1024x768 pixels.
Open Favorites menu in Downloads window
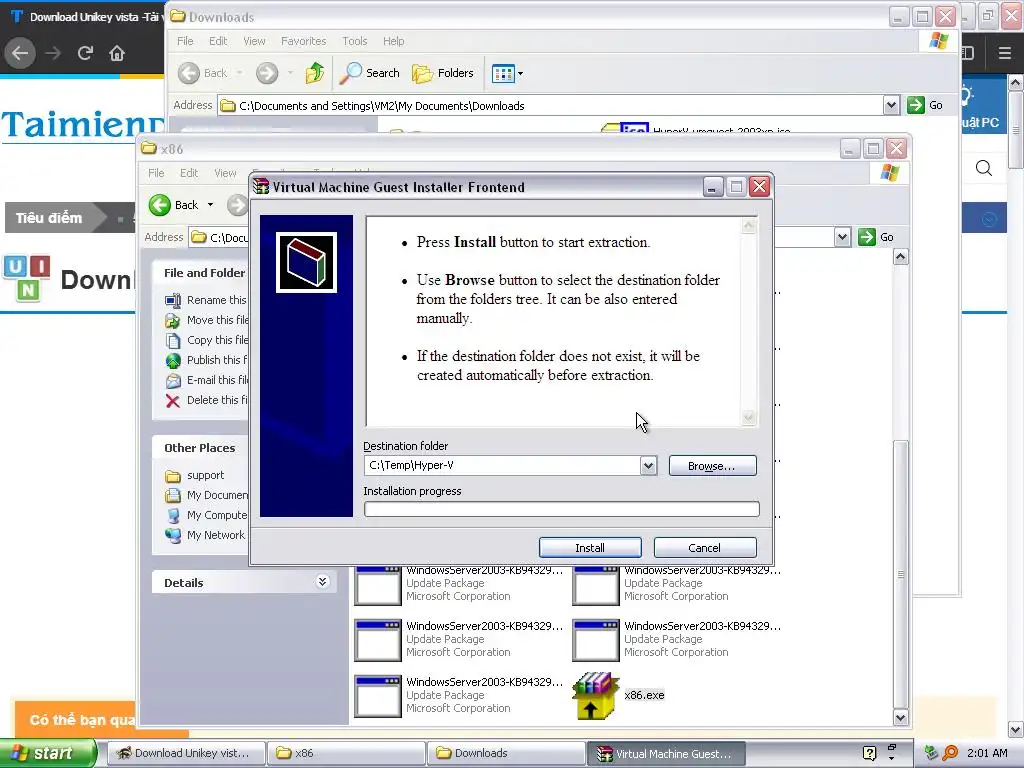click(x=304, y=41)
